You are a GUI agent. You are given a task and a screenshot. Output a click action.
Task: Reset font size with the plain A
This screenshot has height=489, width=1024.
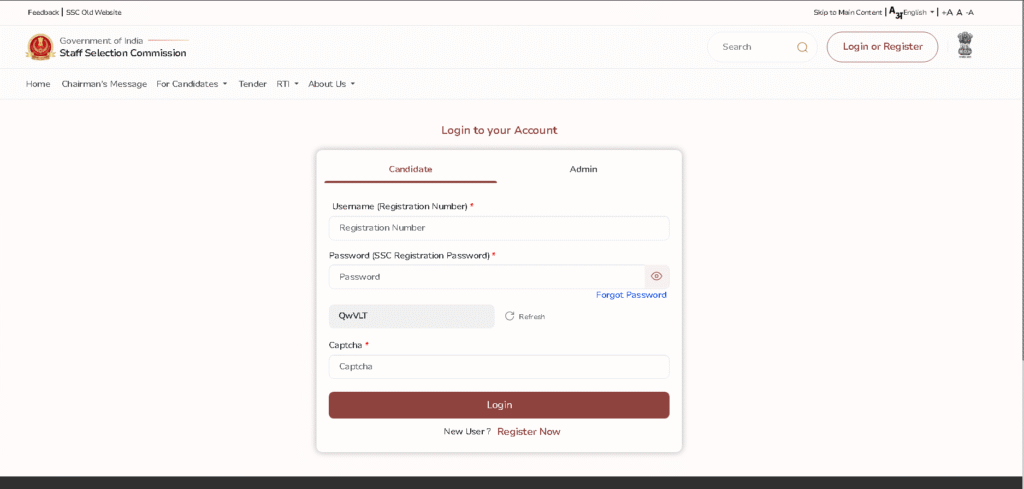(959, 12)
